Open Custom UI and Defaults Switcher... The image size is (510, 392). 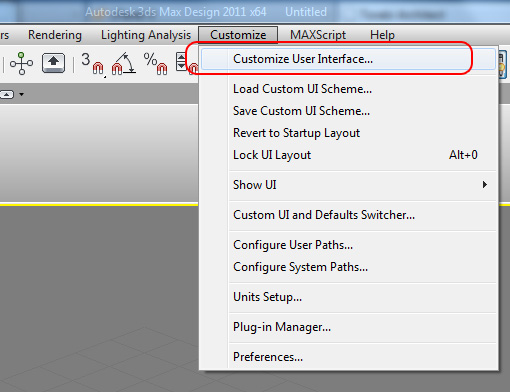(x=348, y=215)
